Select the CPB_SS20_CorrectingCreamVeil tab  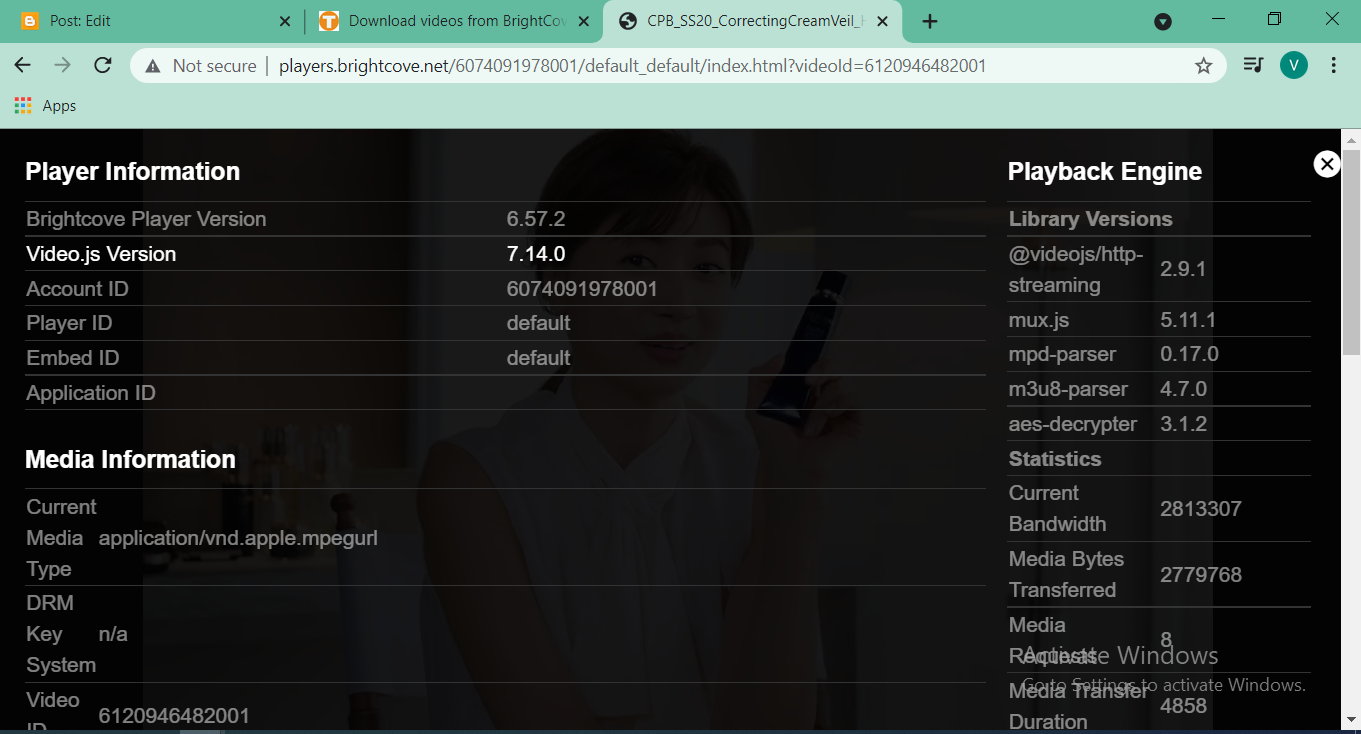753,21
